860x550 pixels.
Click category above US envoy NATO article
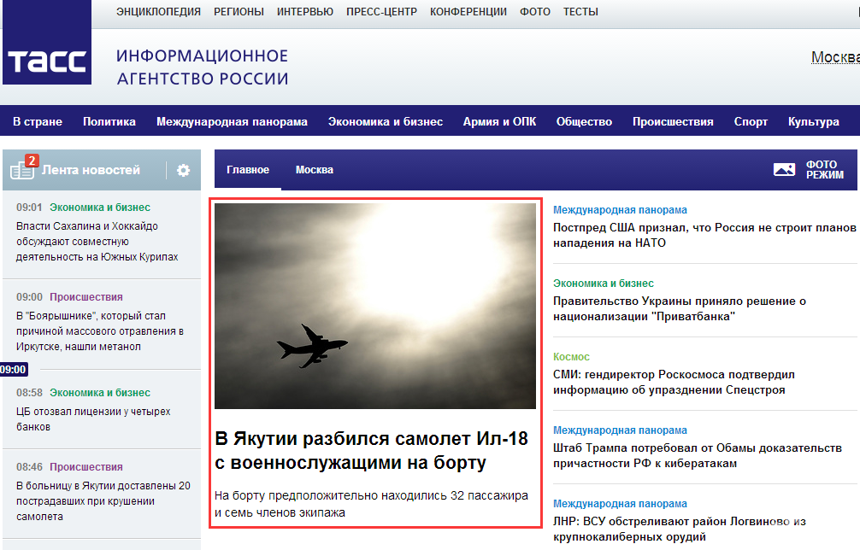[x=620, y=210]
